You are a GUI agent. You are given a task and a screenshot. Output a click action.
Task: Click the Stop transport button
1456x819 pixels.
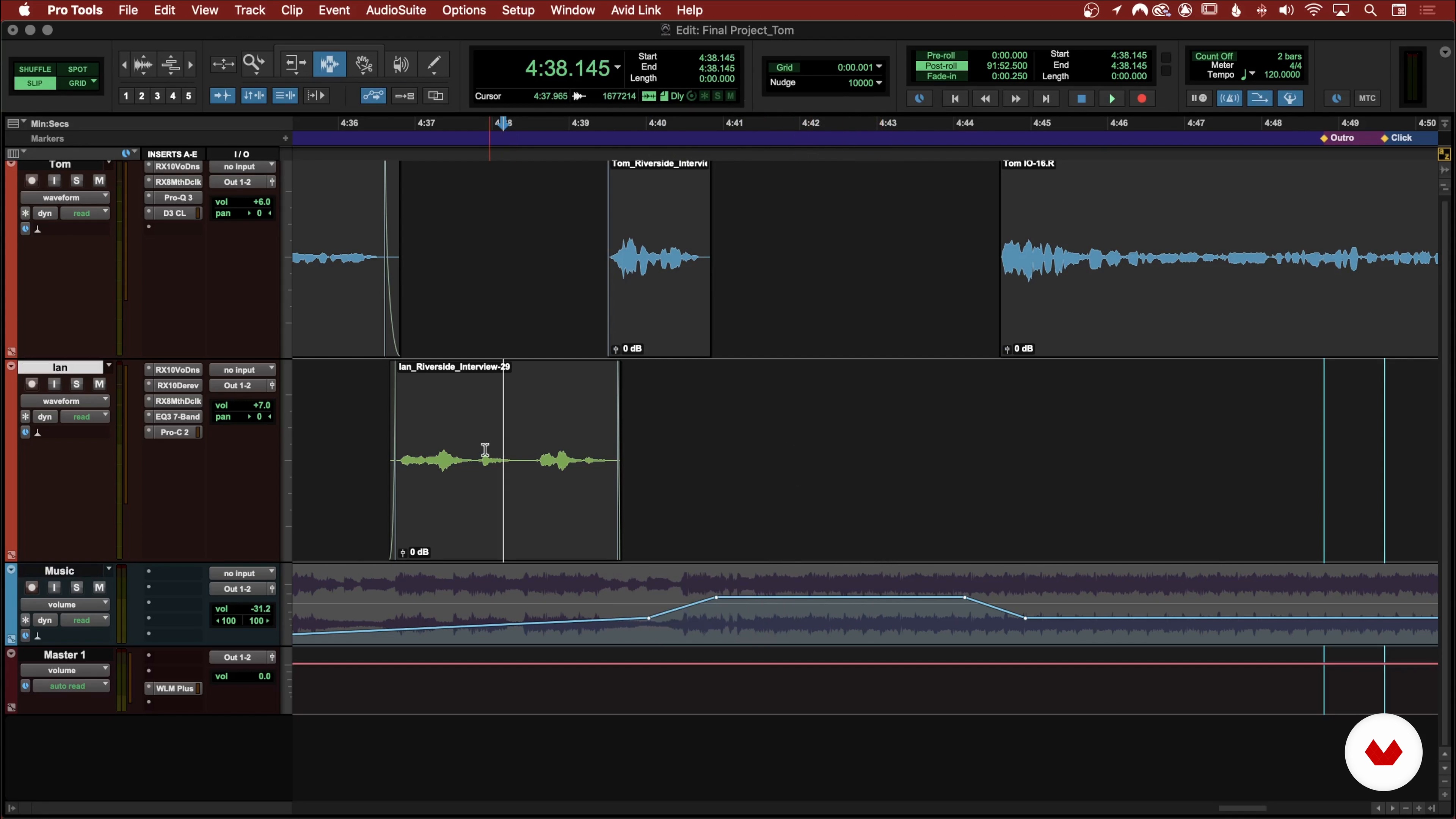[x=1081, y=98]
